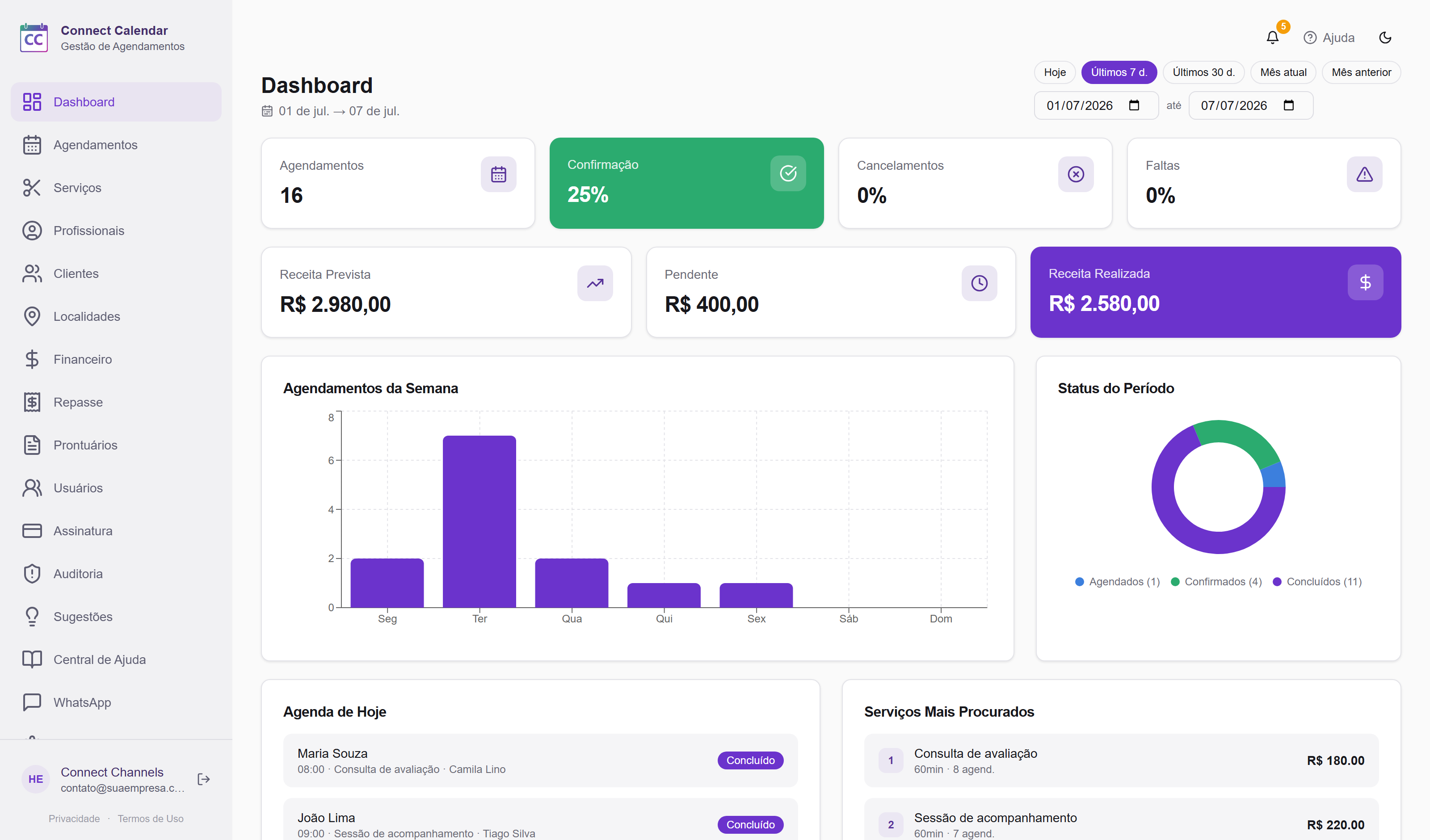Select Mês anterior filter
This screenshot has height=840, width=1430.
[1361, 72]
